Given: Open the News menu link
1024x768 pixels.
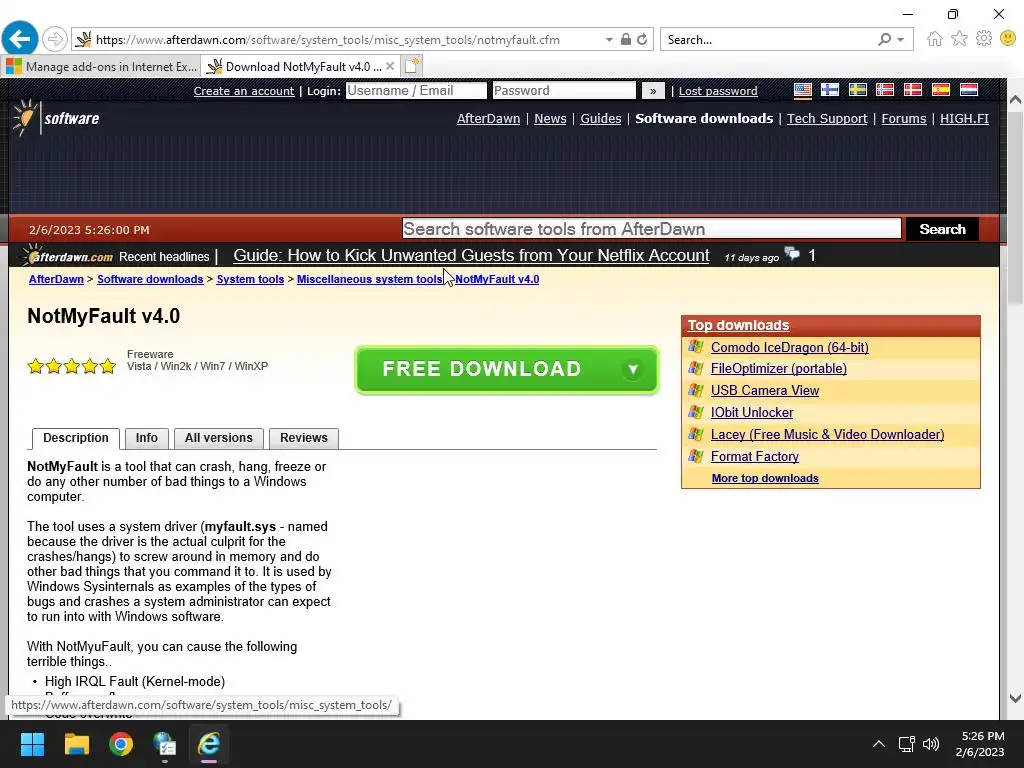Looking at the screenshot, I should click(550, 118).
